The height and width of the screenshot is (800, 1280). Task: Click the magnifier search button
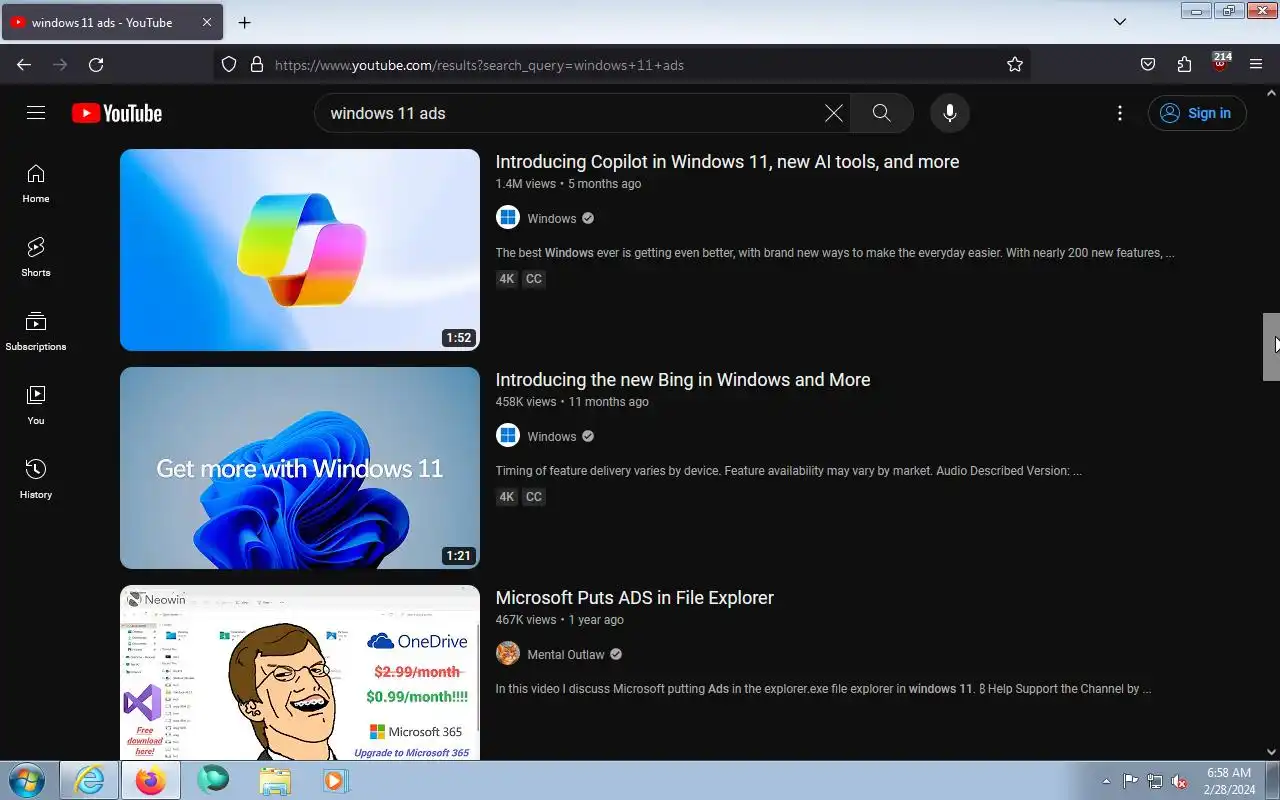pyautogui.click(x=881, y=113)
